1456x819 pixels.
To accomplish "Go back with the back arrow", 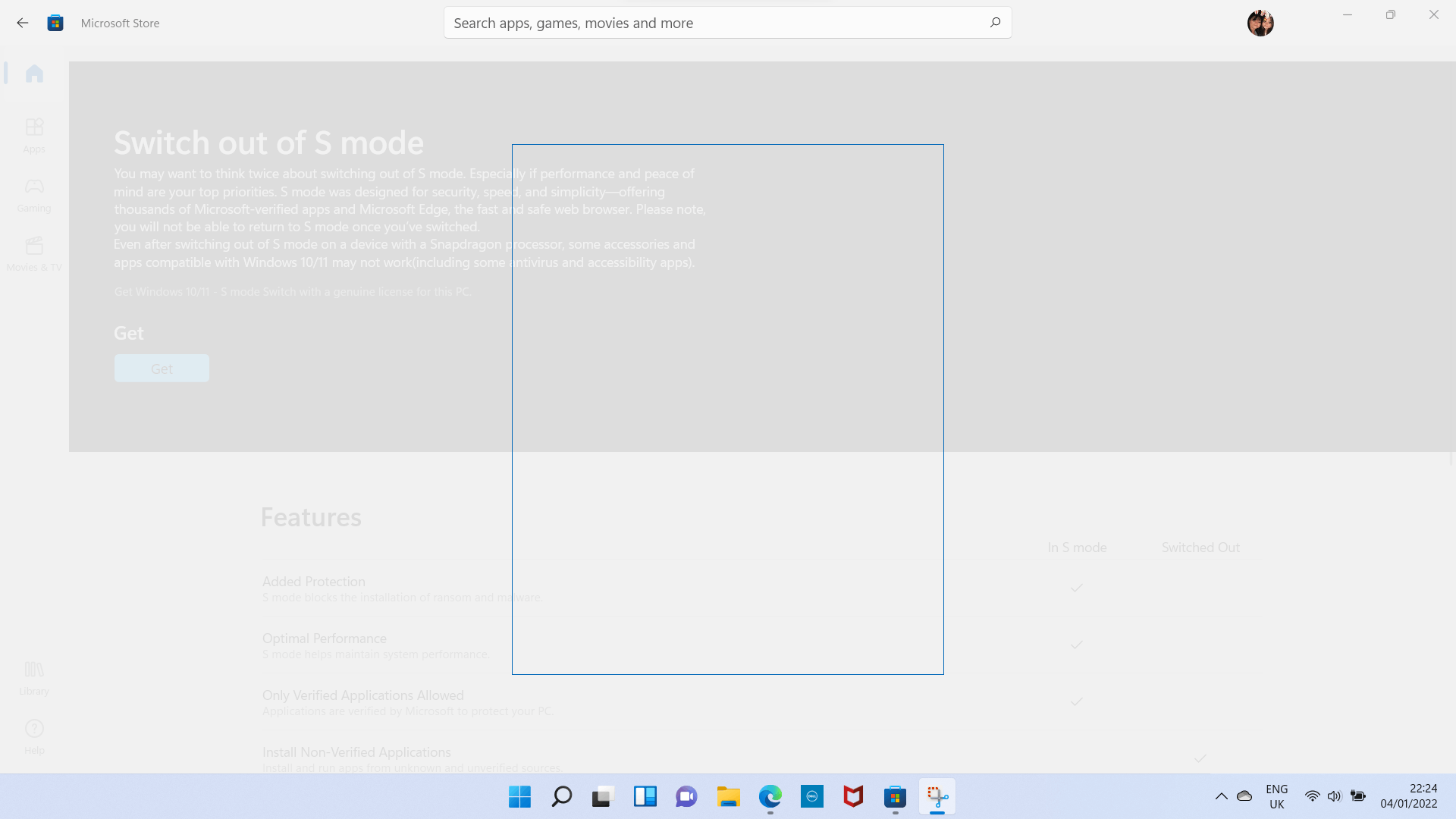I will pos(23,23).
